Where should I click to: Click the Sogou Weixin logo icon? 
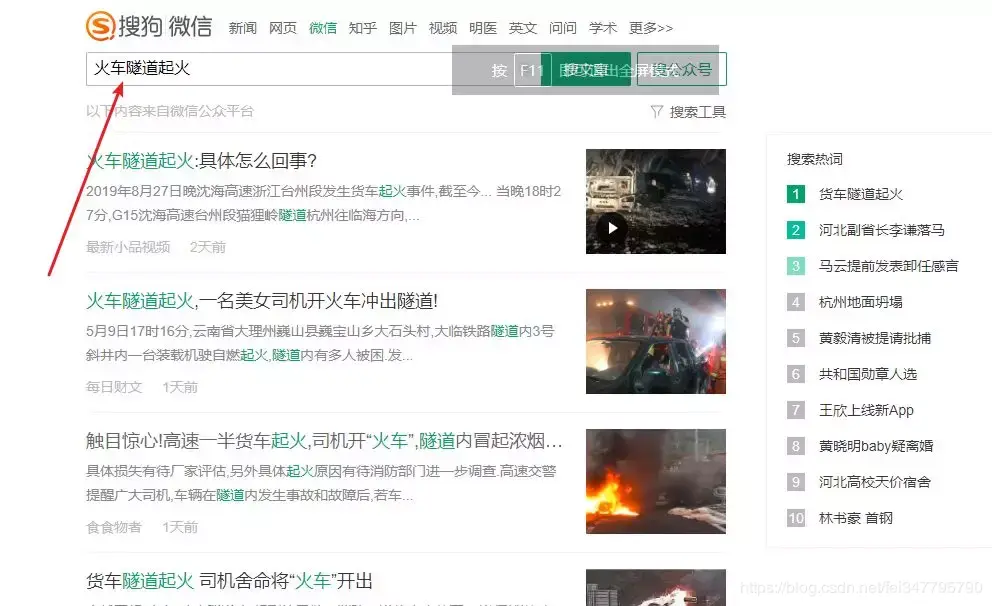click(100, 26)
